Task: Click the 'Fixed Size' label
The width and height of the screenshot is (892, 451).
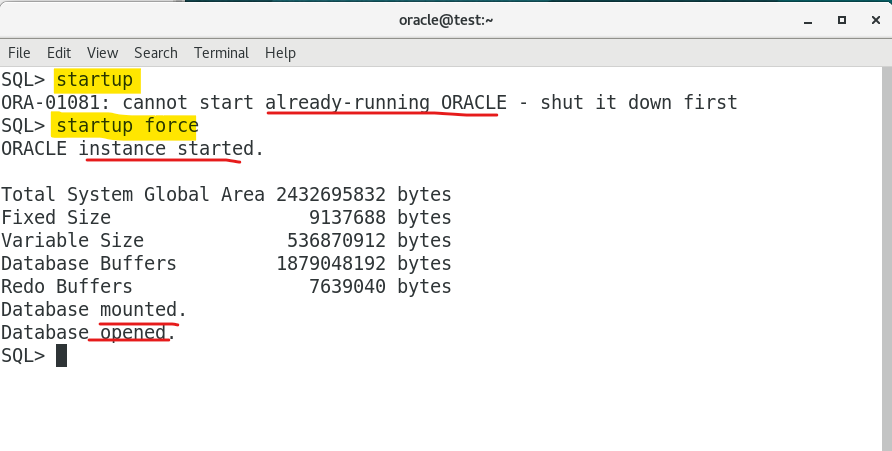Action: (56, 217)
